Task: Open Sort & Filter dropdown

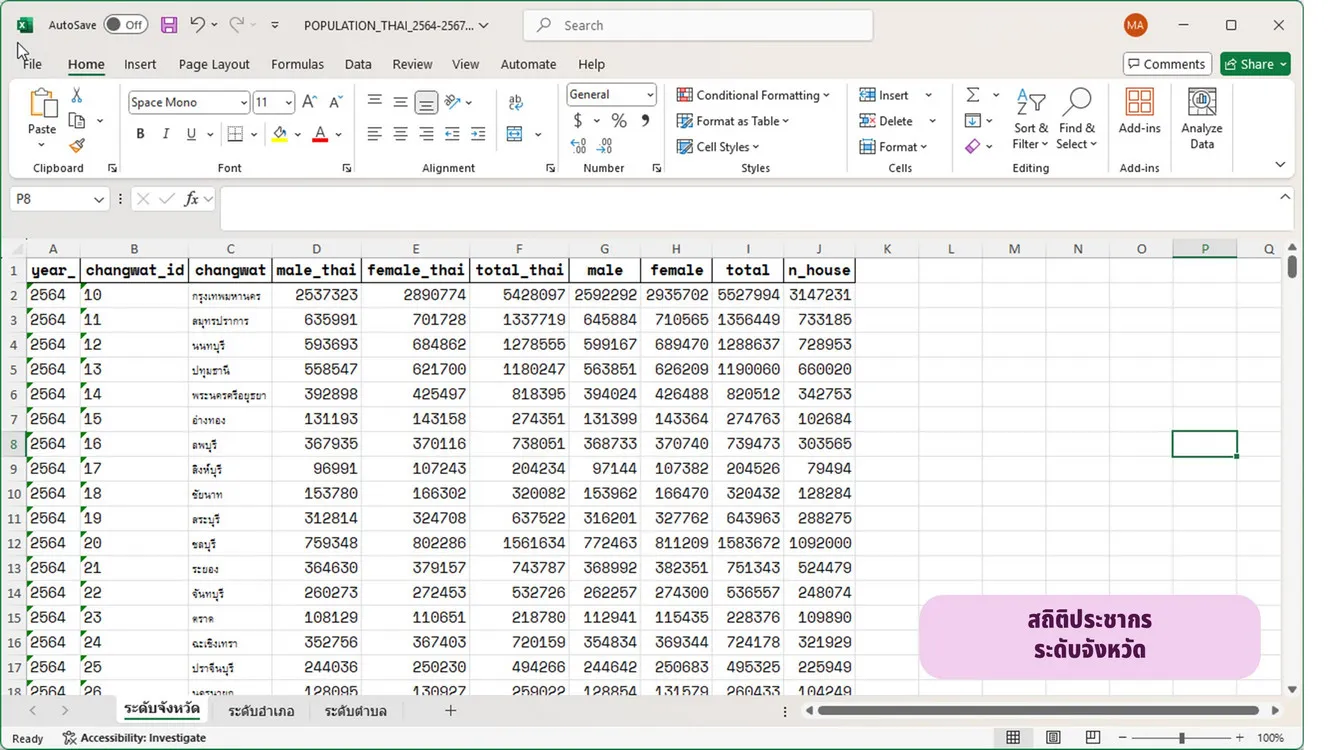Action: pos(1031,119)
